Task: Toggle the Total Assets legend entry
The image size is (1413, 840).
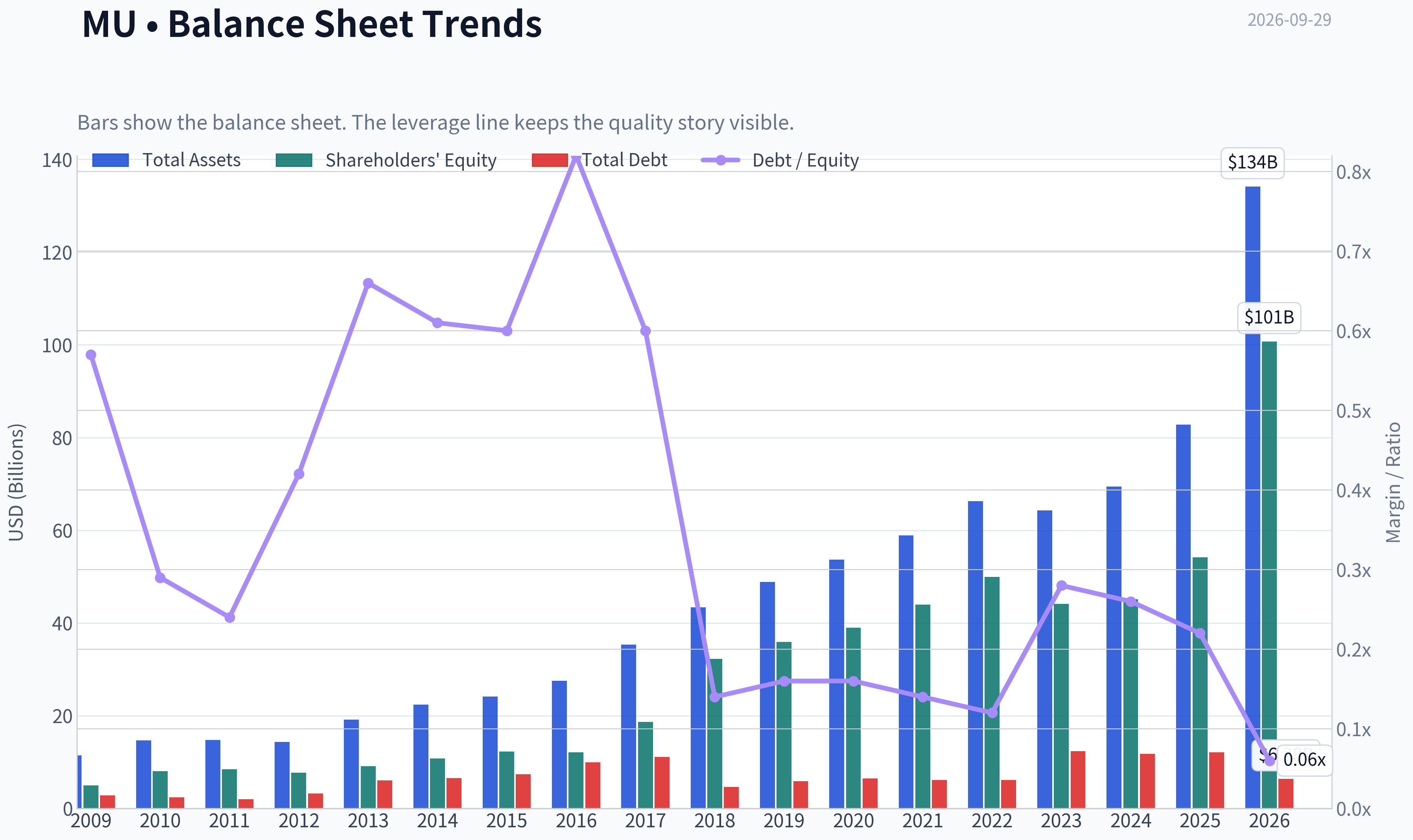Action: (167, 160)
